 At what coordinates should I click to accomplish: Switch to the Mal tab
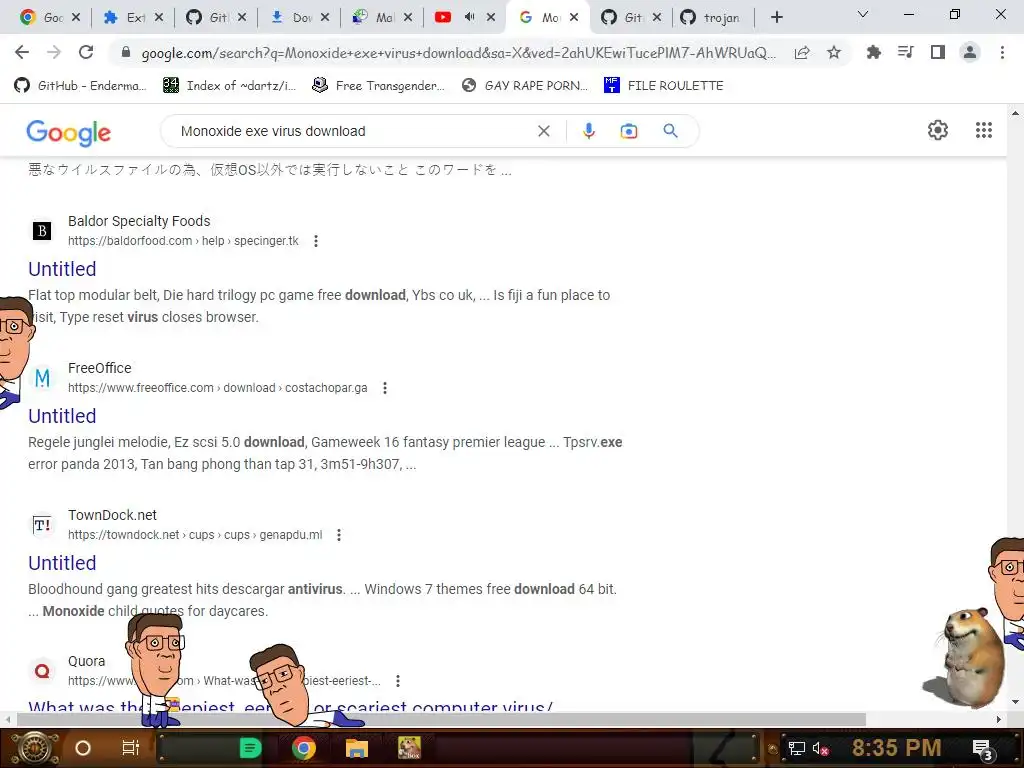(x=376, y=18)
